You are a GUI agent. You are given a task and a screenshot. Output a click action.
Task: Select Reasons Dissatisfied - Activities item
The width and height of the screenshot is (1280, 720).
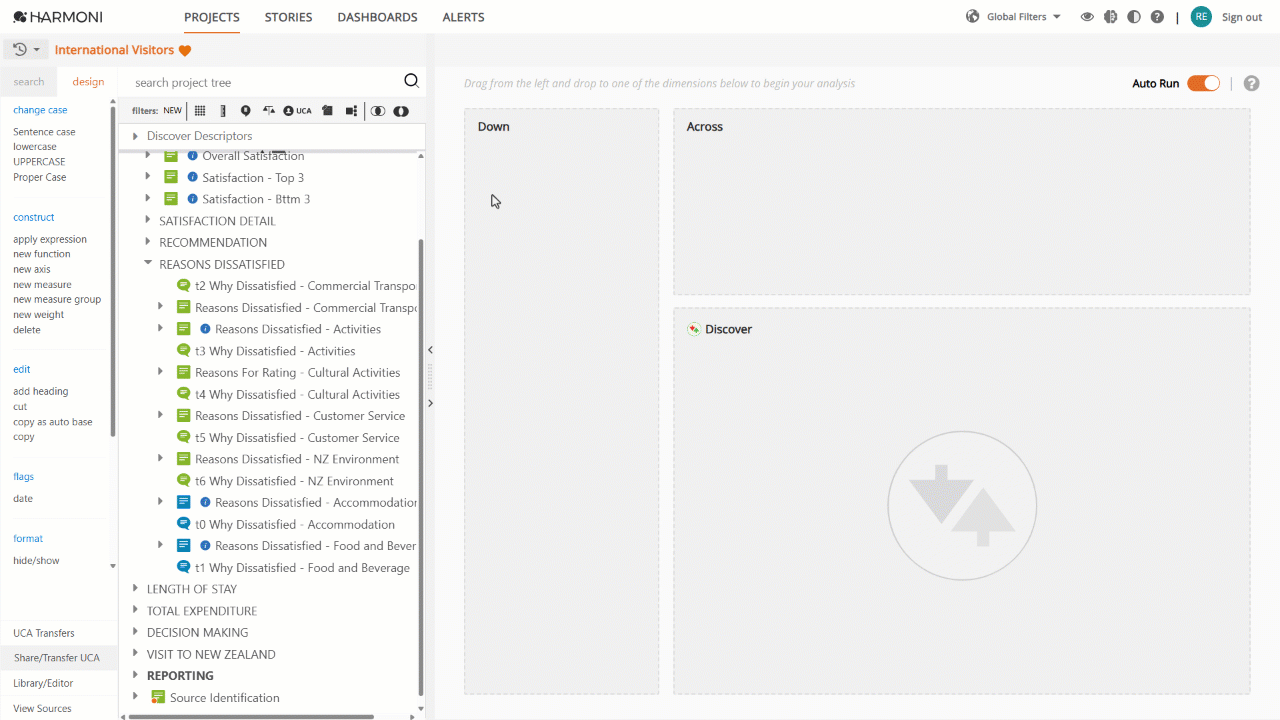click(298, 329)
